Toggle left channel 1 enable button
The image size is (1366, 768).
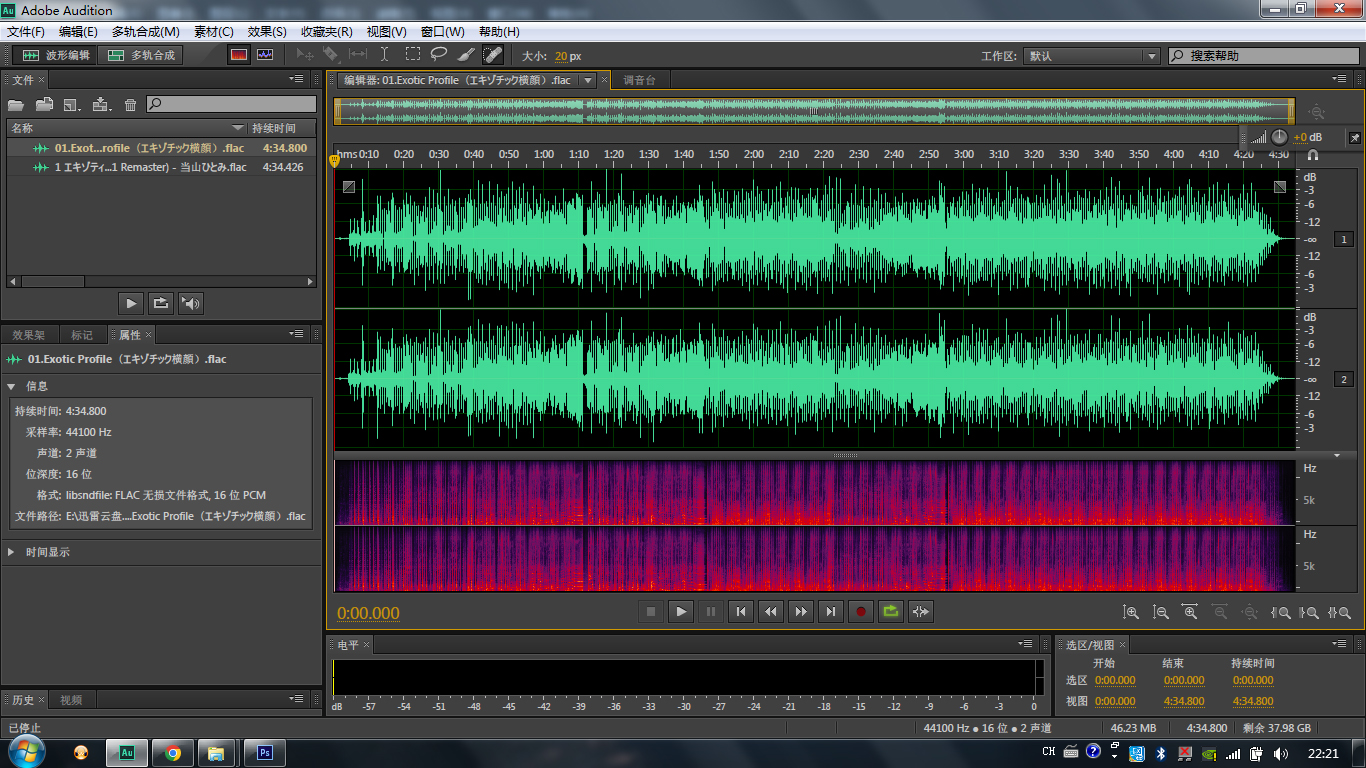click(1344, 239)
